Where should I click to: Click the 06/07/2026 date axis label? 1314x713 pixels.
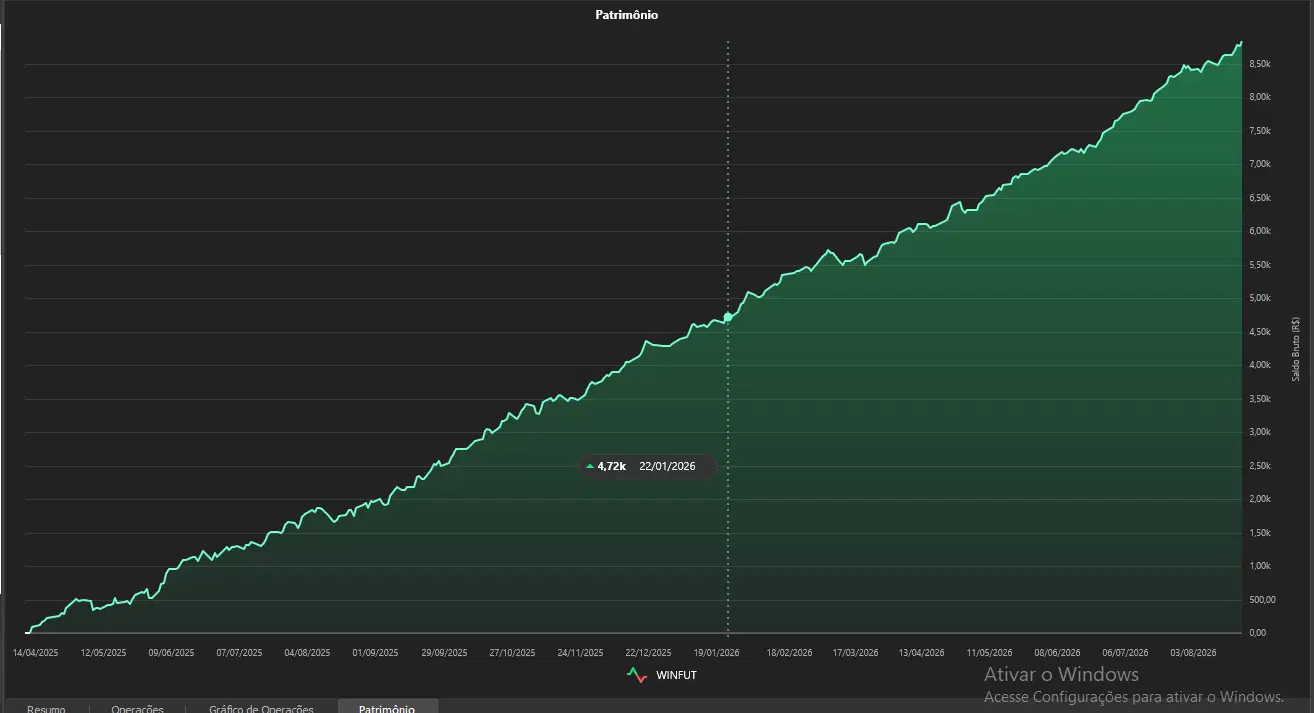pyautogui.click(x=1125, y=652)
